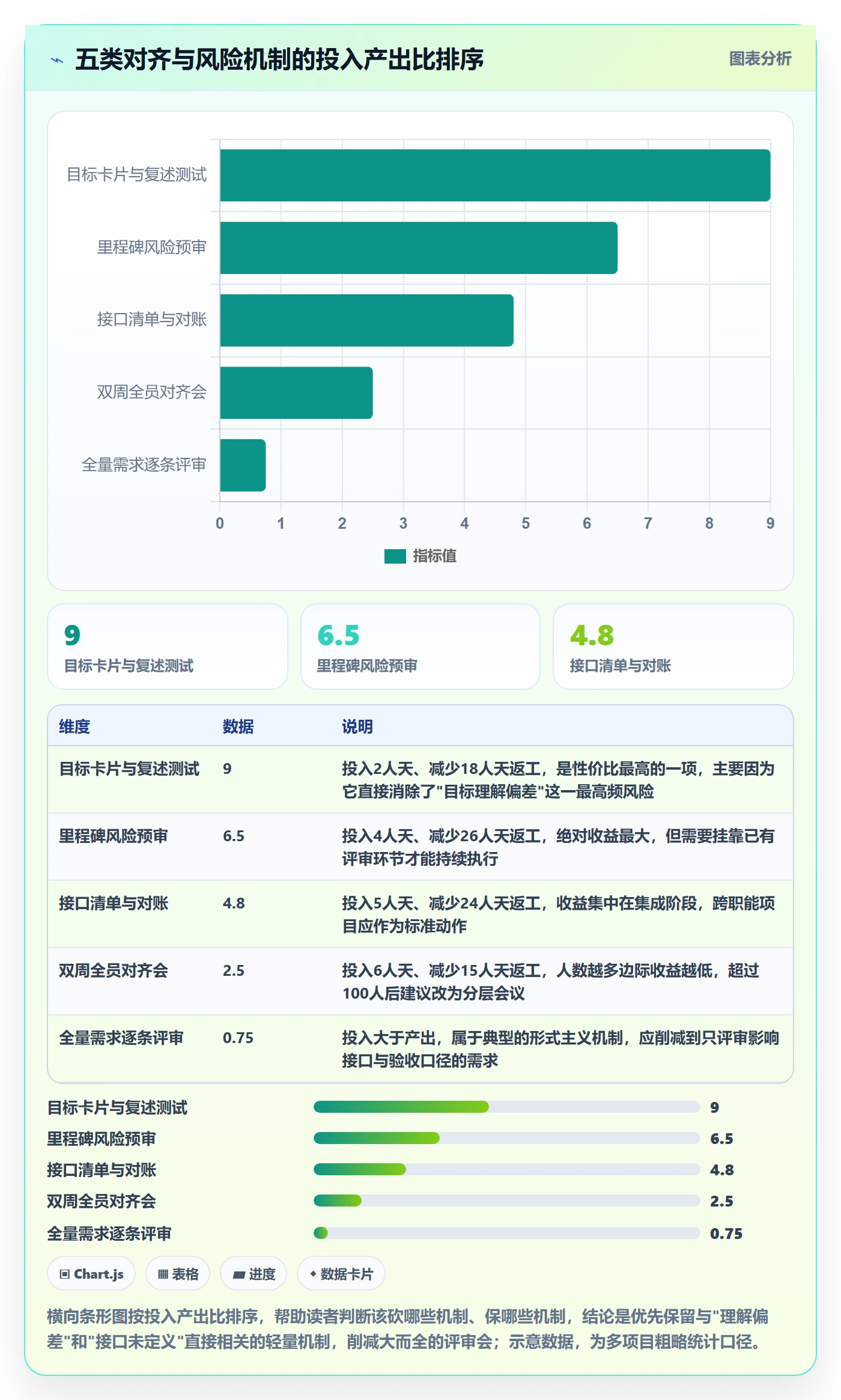The image size is (841, 1400).
Task: Click the 说明 column header
Action: (357, 726)
